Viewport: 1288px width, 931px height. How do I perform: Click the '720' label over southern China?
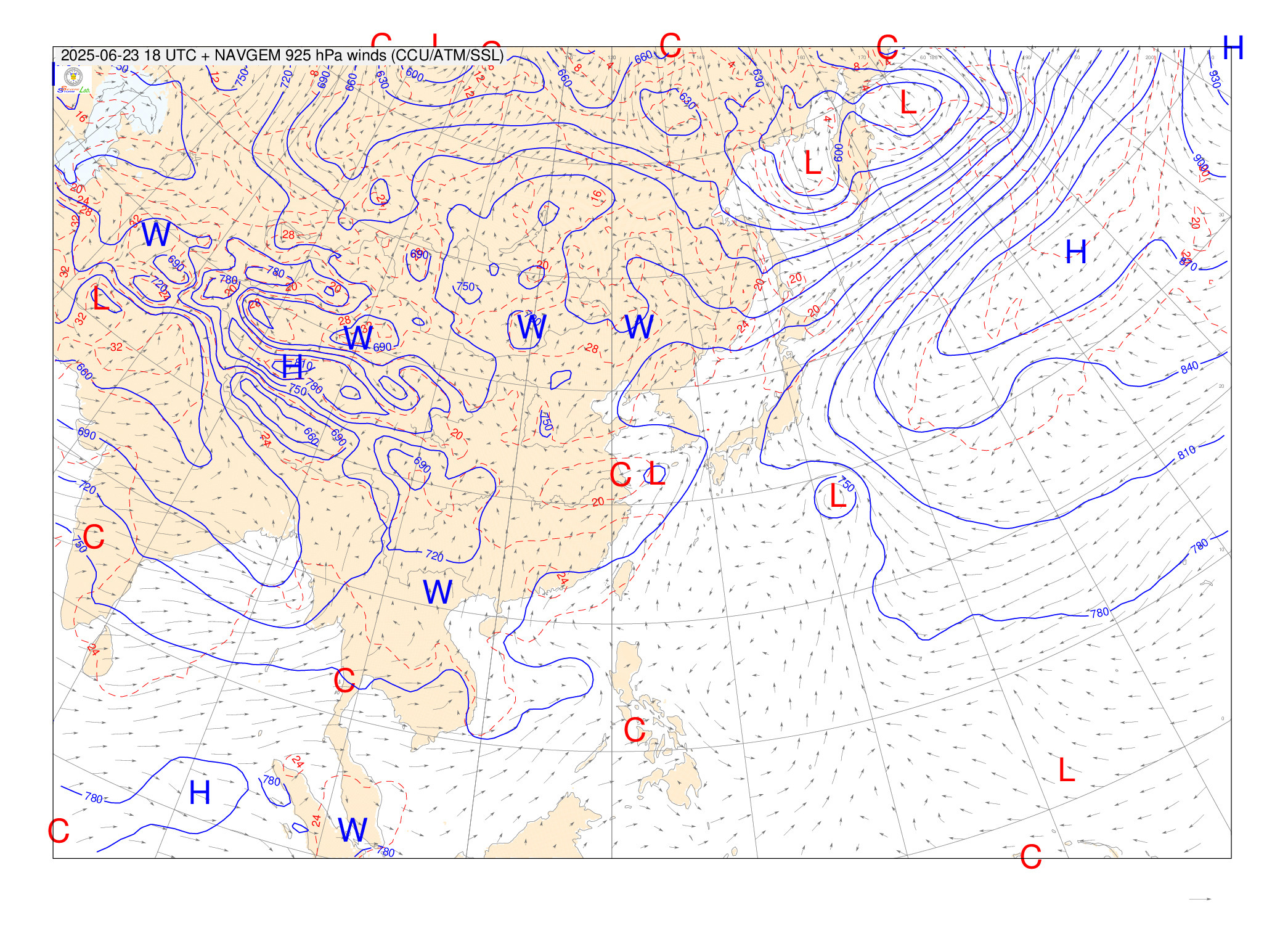point(434,556)
